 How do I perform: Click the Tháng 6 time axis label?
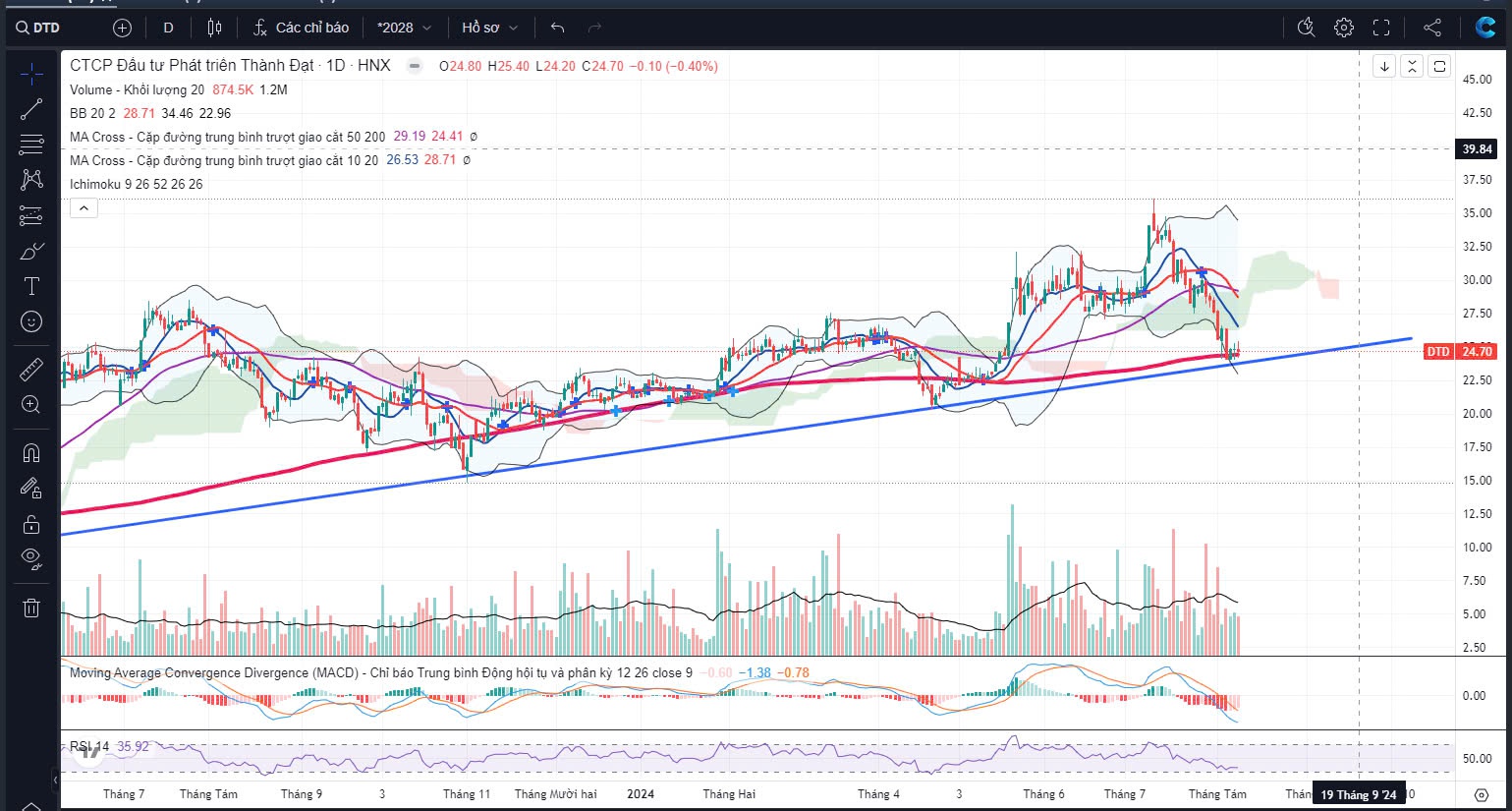[1043, 794]
